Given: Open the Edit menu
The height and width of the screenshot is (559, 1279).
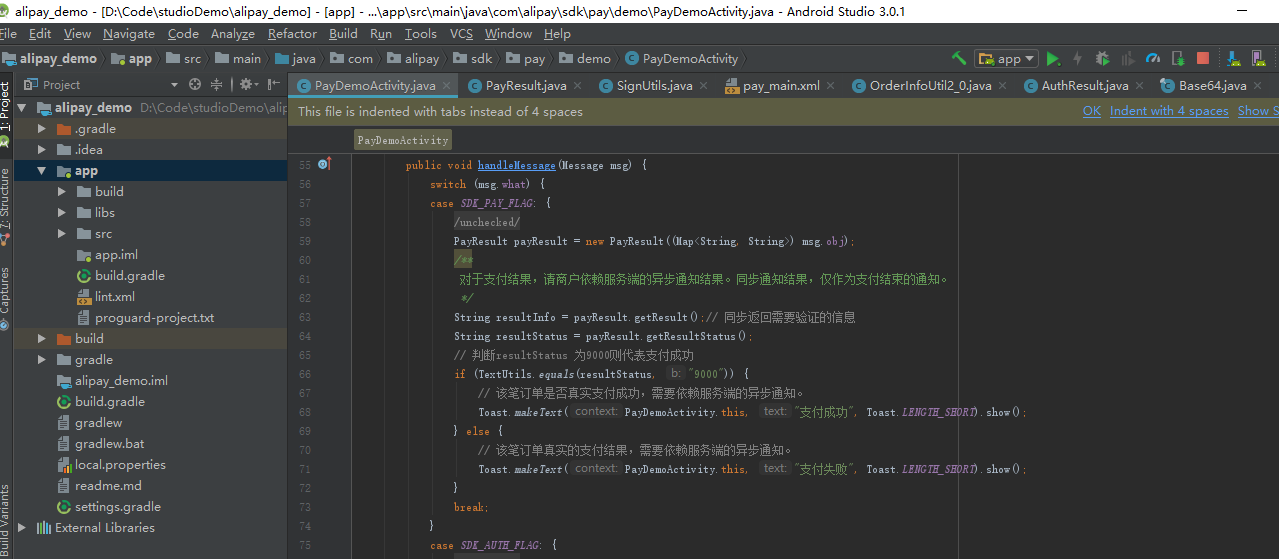Looking at the screenshot, I should tap(40, 33).
